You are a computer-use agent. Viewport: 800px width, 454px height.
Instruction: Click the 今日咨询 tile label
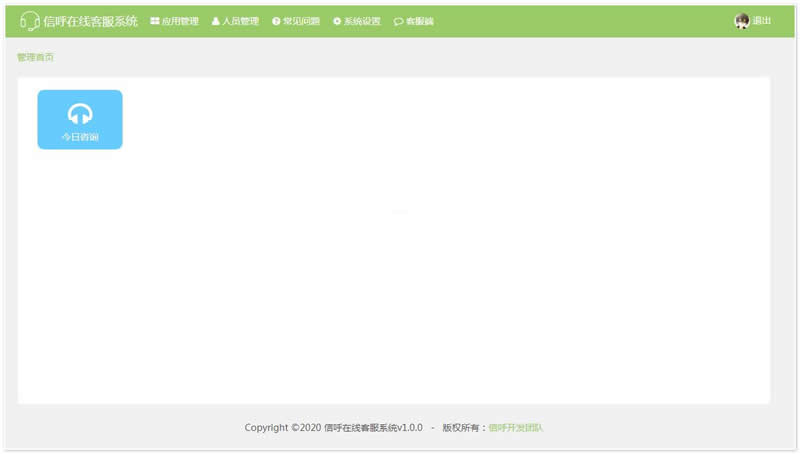(x=80, y=137)
